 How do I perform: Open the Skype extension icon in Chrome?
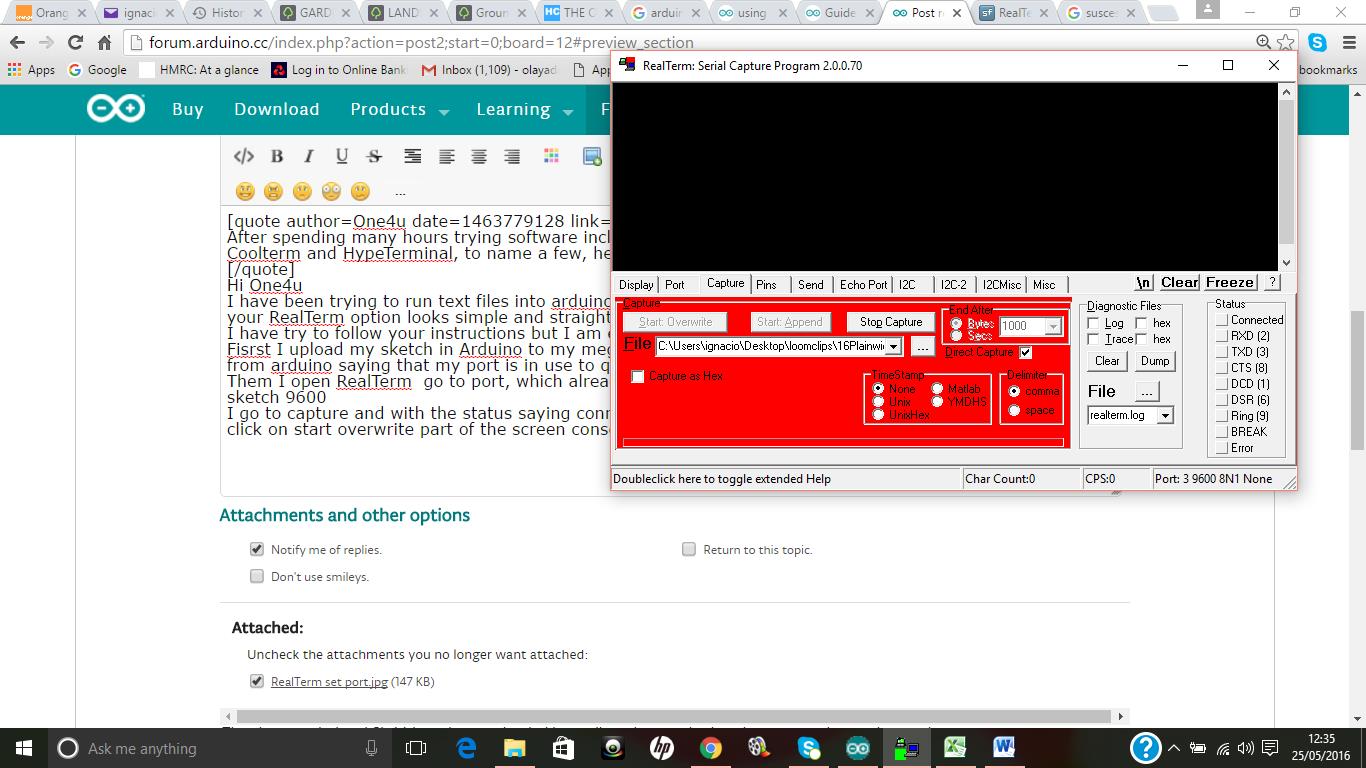point(1317,43)
